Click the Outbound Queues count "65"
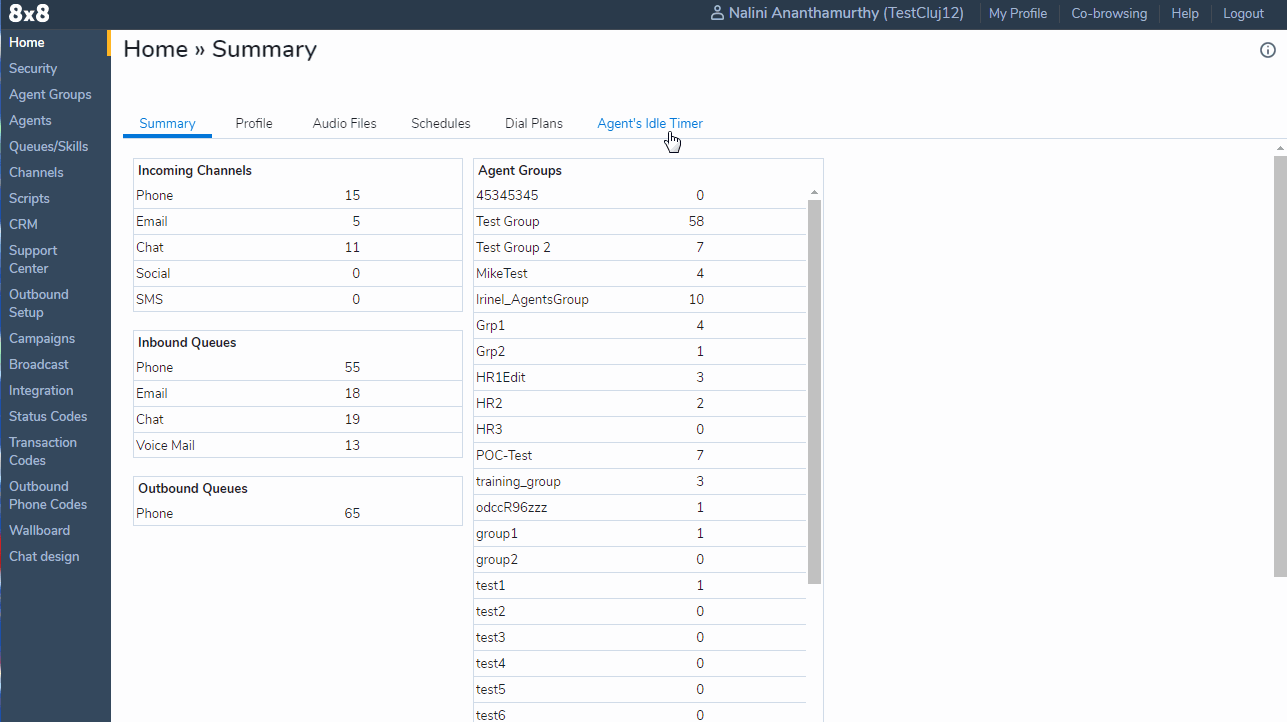This screenshot has height=722, width=1287. tap(352, 513)
